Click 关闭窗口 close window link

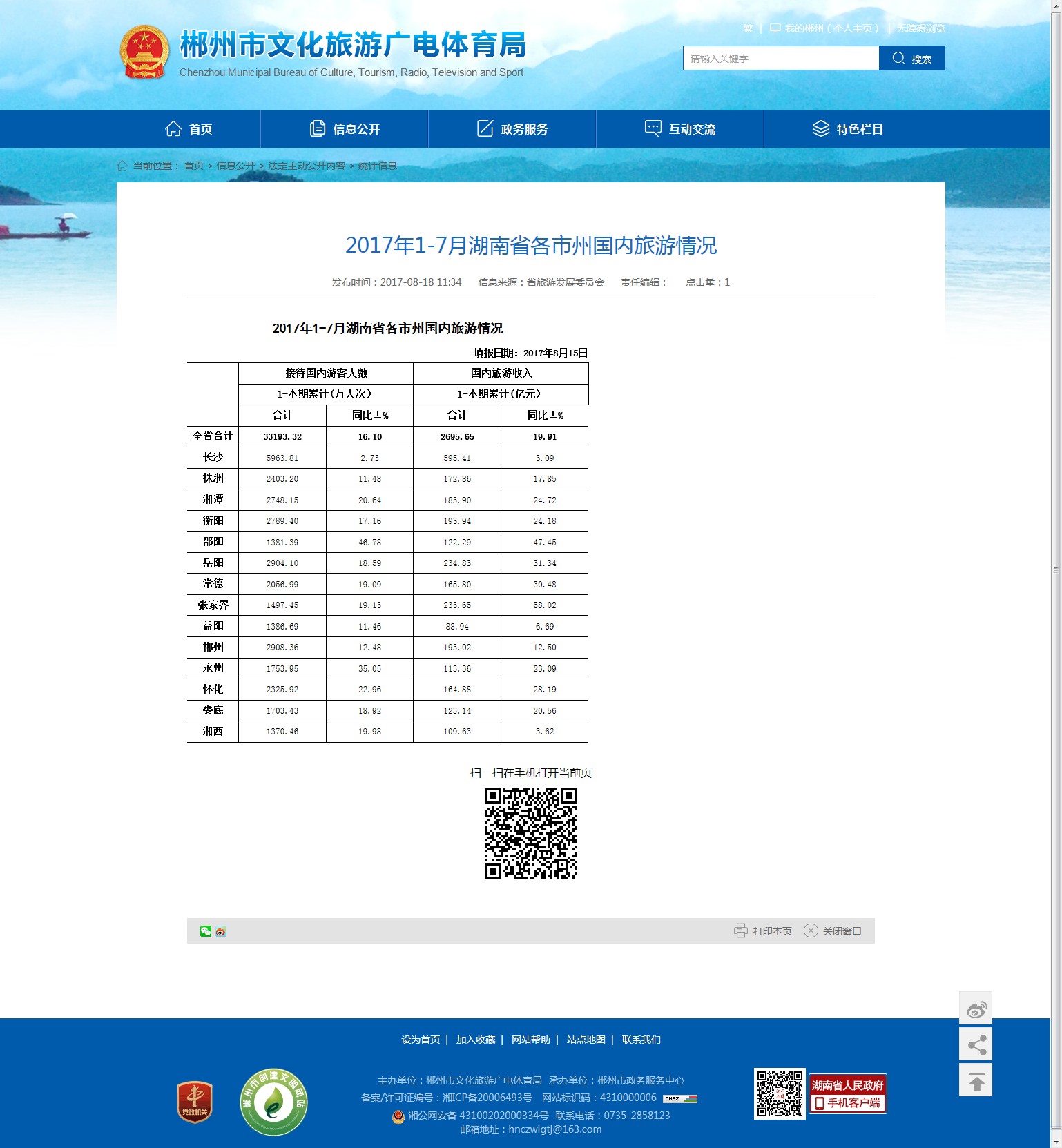pos(833,931)
